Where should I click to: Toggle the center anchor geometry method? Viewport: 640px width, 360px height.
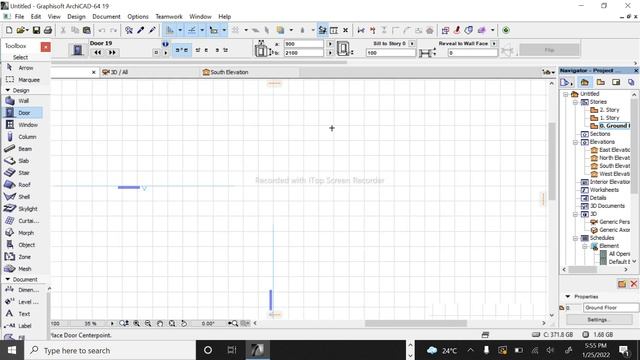click(182, 50)
